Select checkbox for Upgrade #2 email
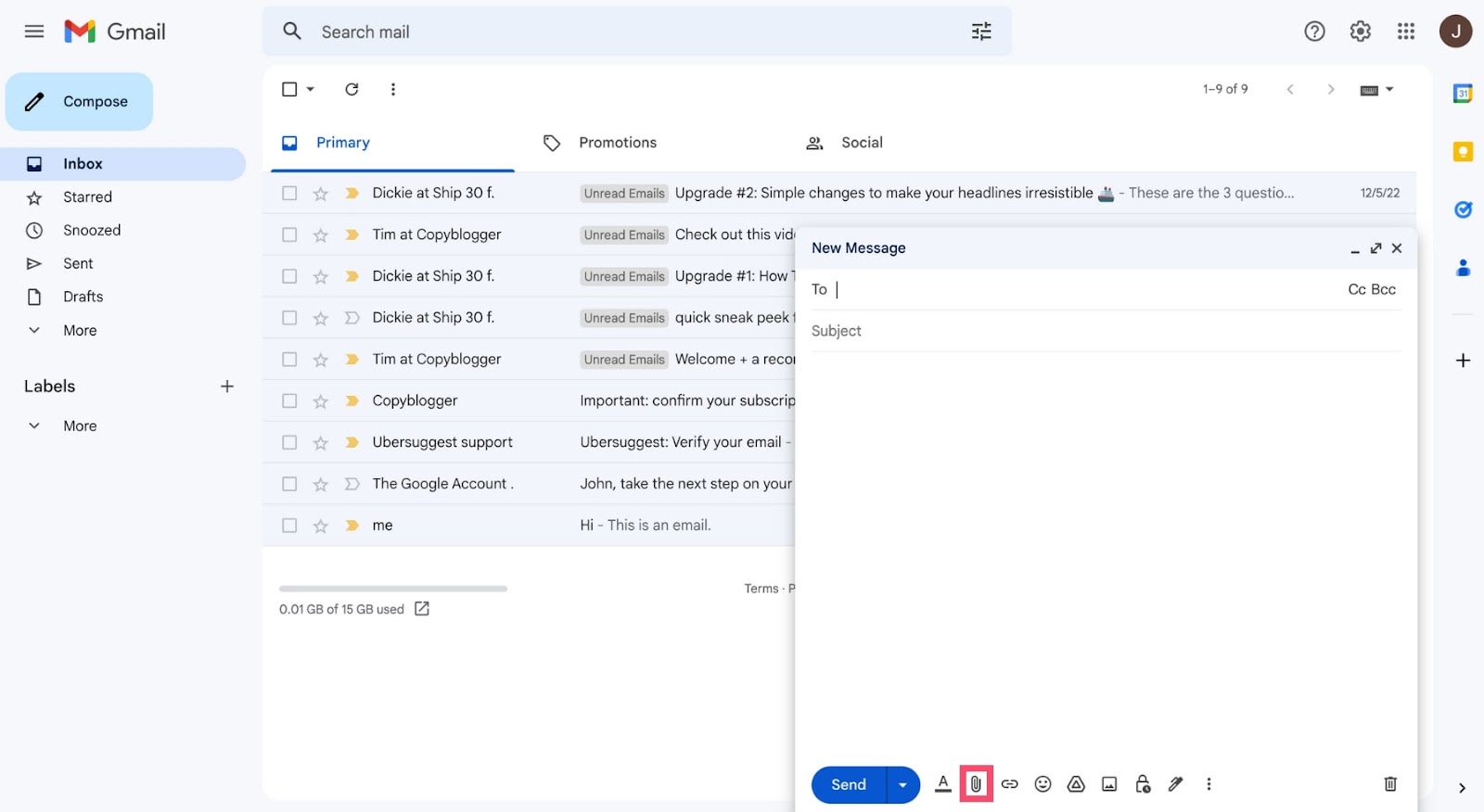This screenshot has width=1484, height=812. 289,193
